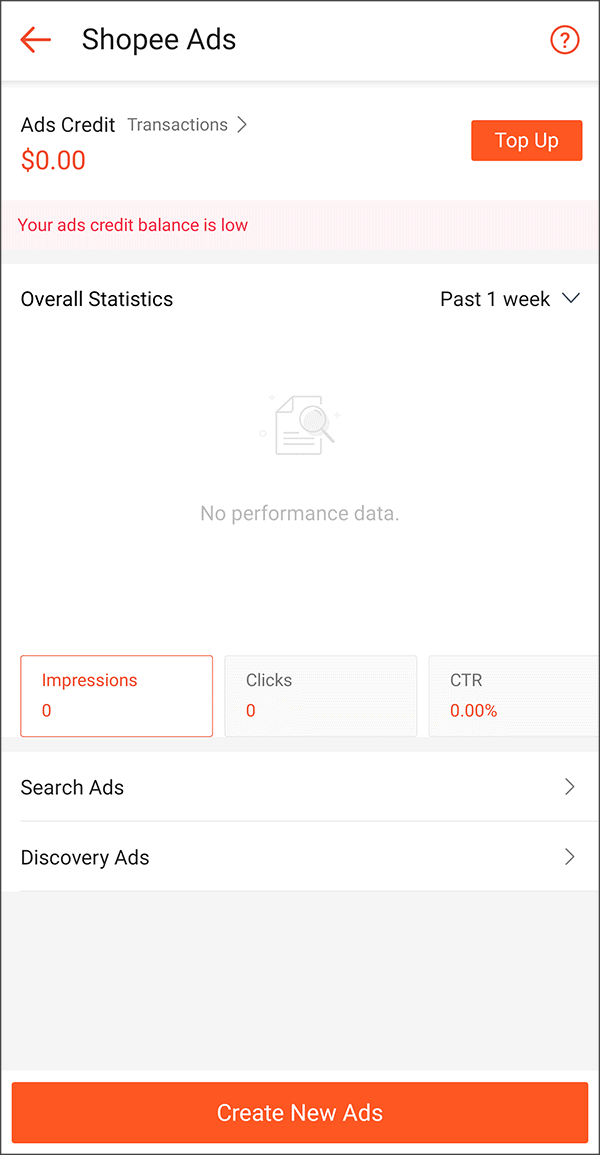Click the chevron next to Transactions
Viewport: 600px width, 1155px height.
(x=241, y=124)
